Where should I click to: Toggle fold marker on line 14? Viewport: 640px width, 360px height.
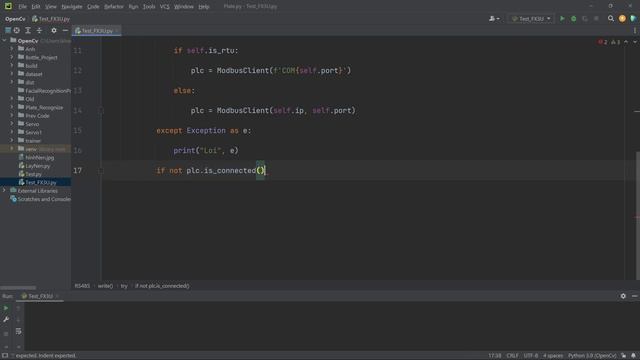point(100,110)
